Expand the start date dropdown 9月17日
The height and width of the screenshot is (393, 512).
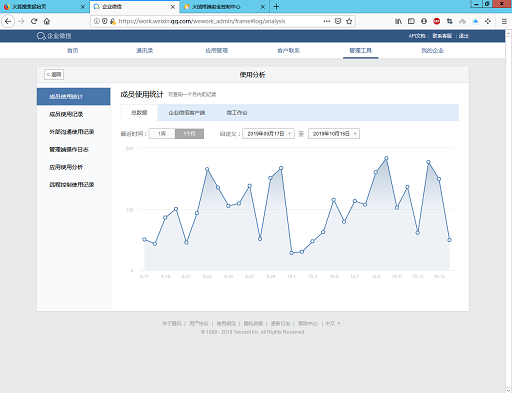[x=268, y=134]
